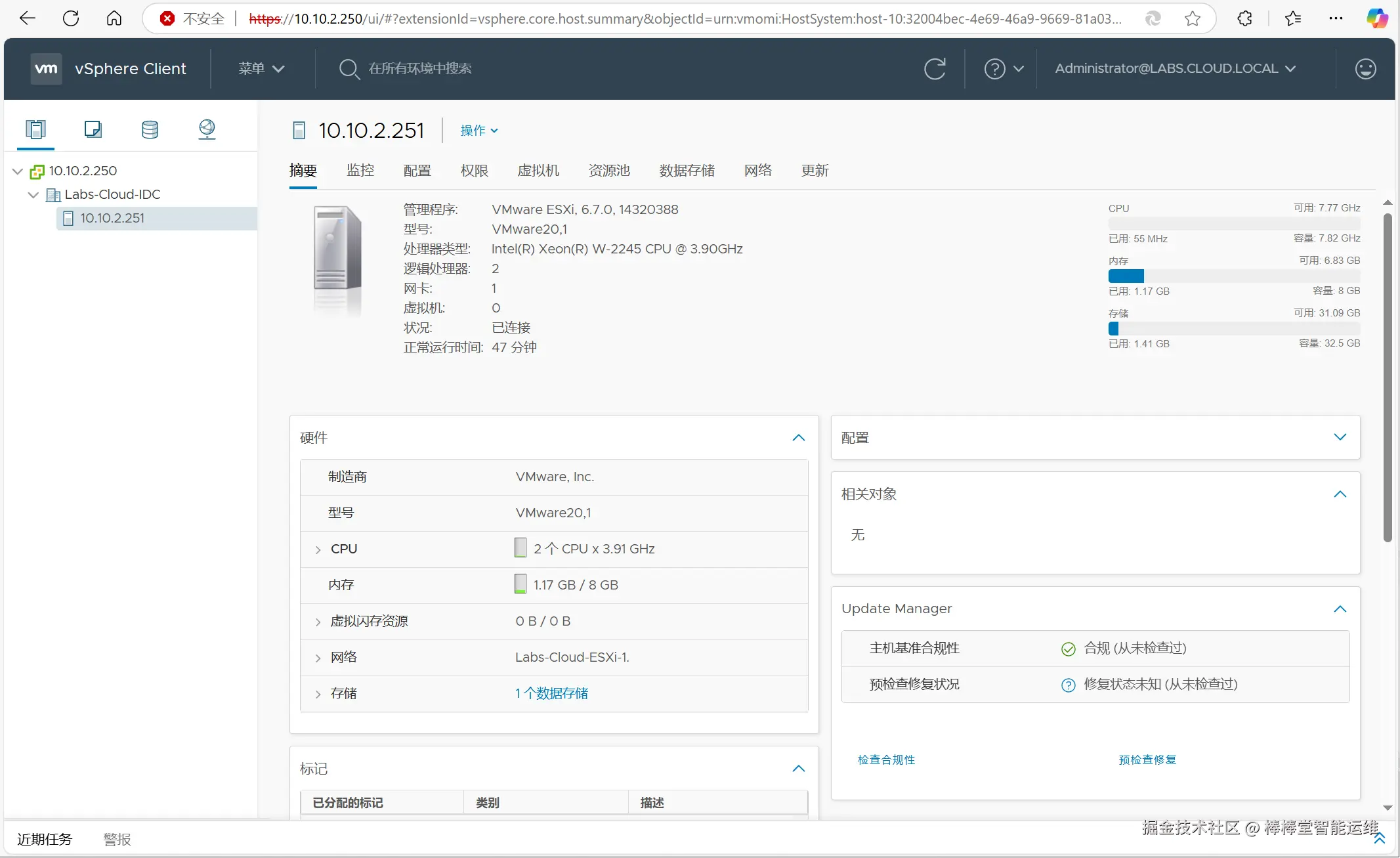1400x858 pixels.
Task: Switch to VMs and Templates view icon
Action: [93, 129]
